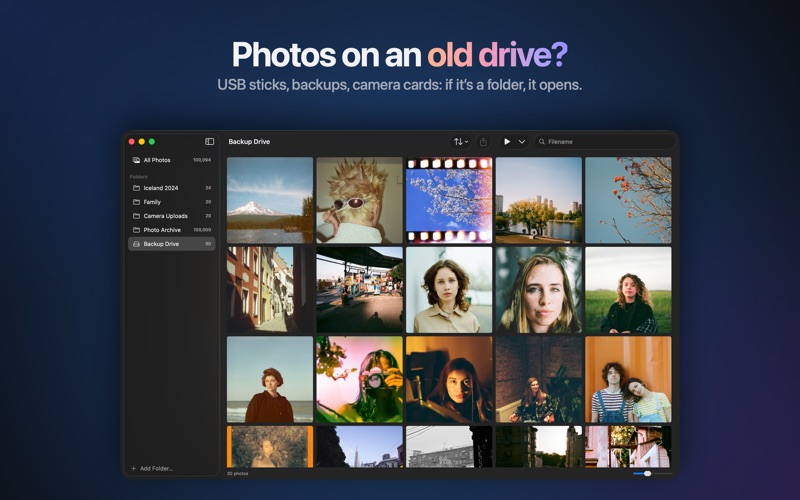Open the woman by the sea photo
This screenshot has width=800, height=500.
[x=270, y=379]
